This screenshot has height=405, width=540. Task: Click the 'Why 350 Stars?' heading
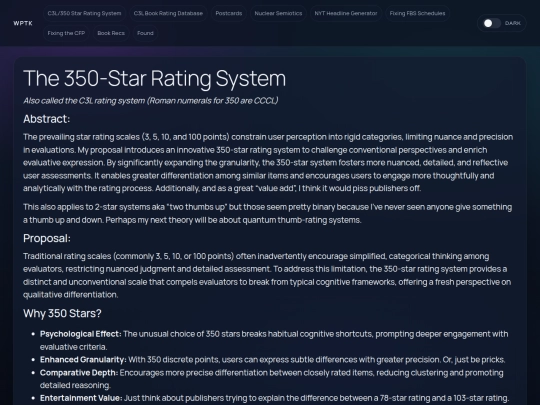[x=62, y=313]
